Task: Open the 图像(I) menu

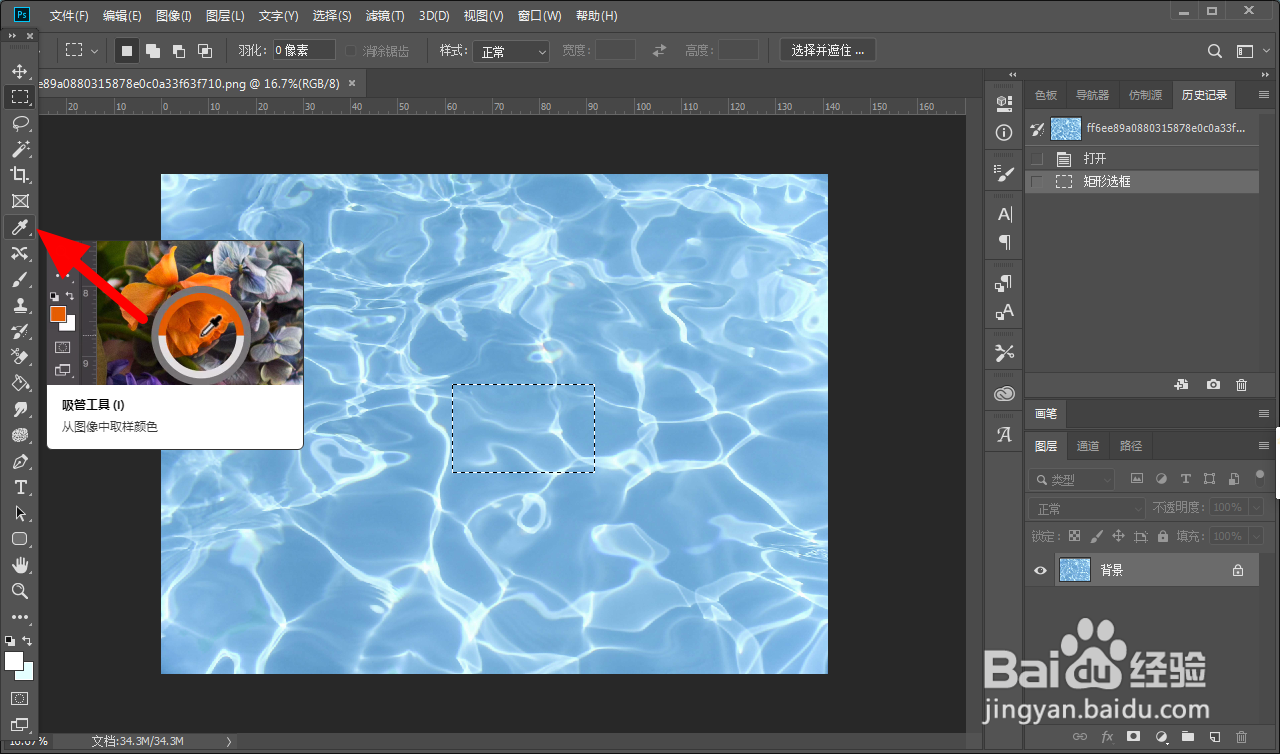Action: (x=174, y=16)
